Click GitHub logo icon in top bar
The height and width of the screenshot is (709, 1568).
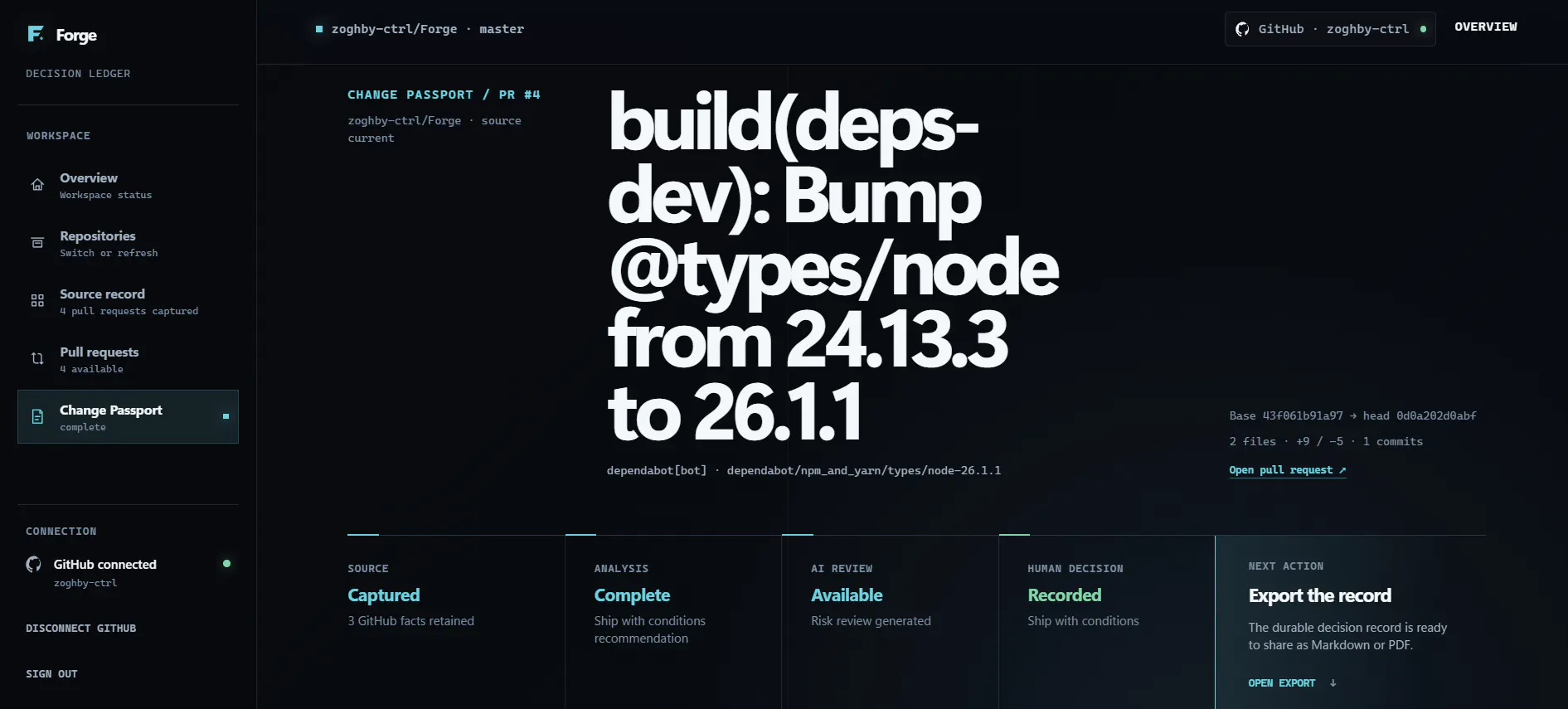[1242, 29]
